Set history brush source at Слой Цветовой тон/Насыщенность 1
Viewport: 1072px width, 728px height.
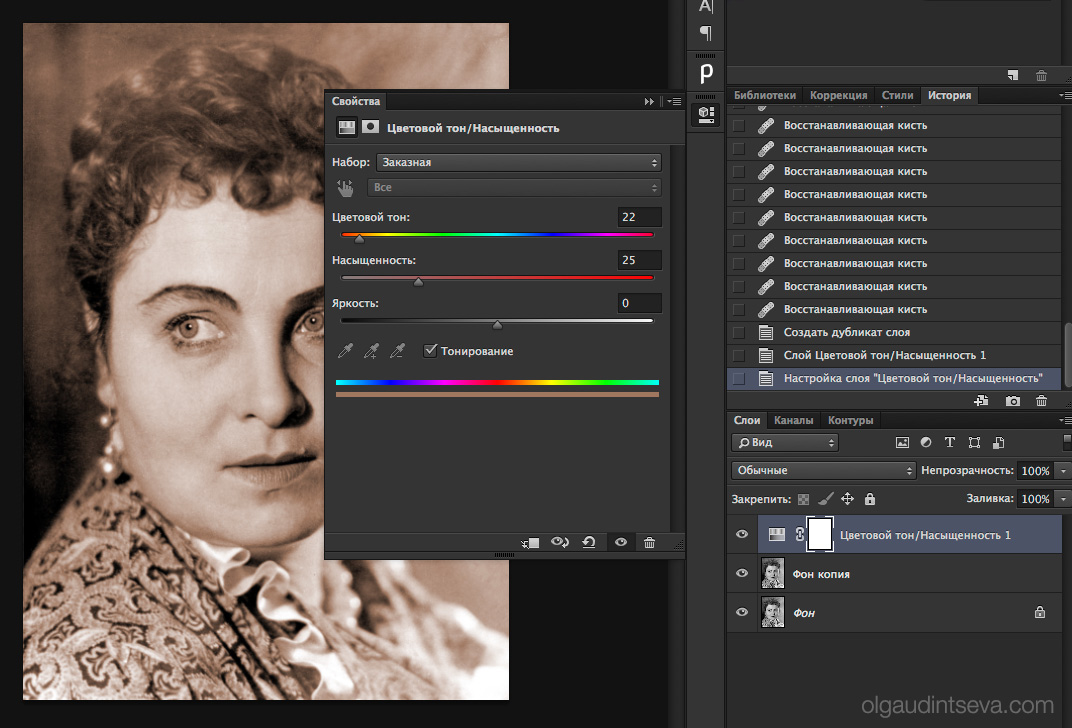(738, 355)
